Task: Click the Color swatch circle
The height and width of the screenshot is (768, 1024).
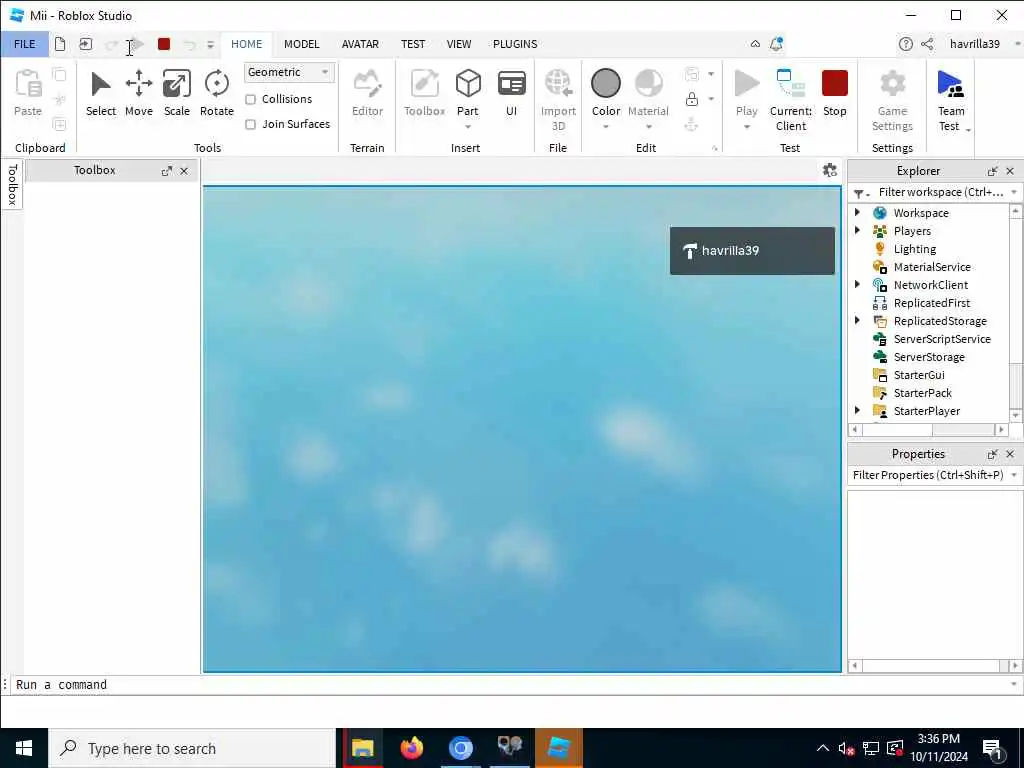Action: click(605, 84)
